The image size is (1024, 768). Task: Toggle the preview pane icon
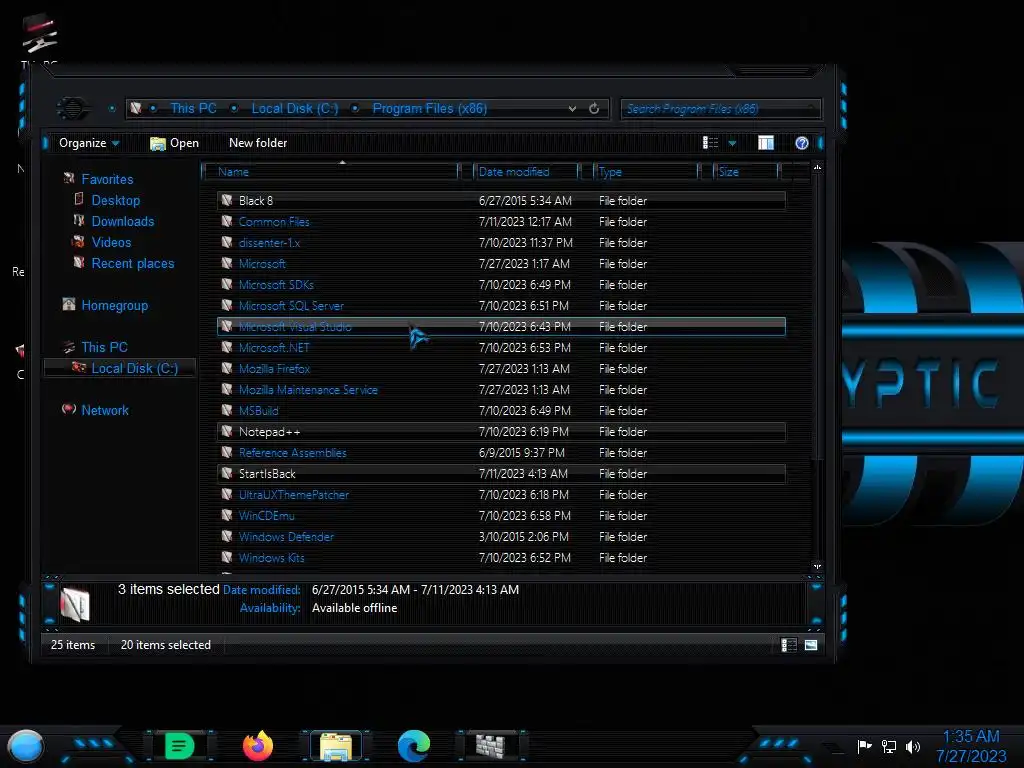coord(765,143)
